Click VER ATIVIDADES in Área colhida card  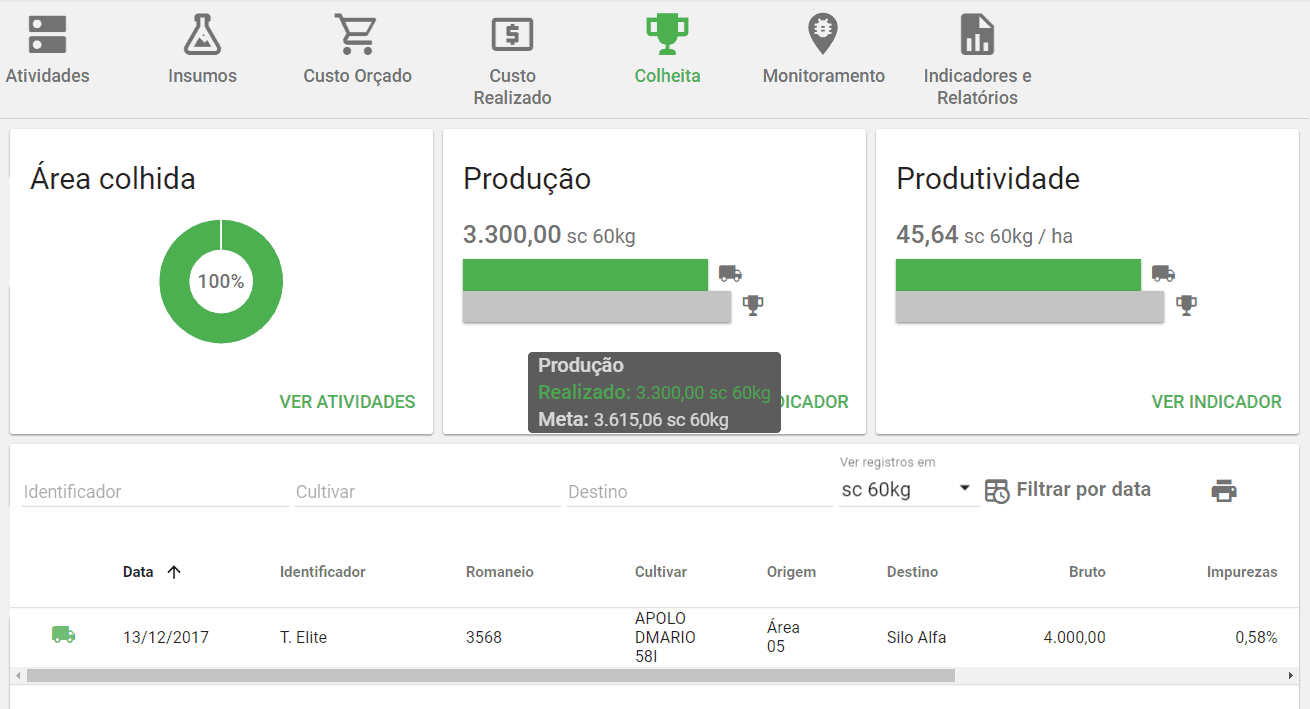pos(347,402)
